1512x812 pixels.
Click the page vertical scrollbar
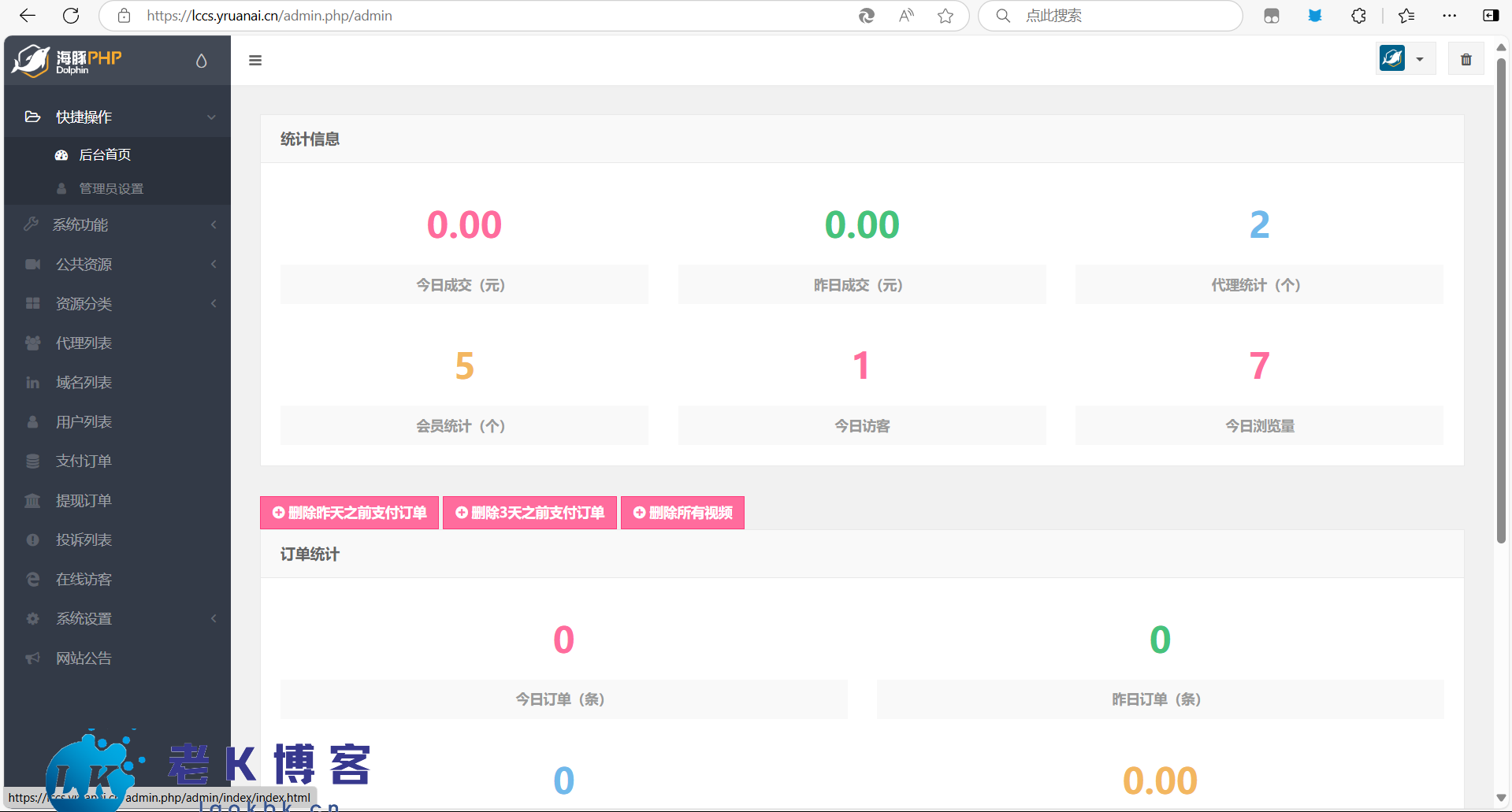[1501, 299]
